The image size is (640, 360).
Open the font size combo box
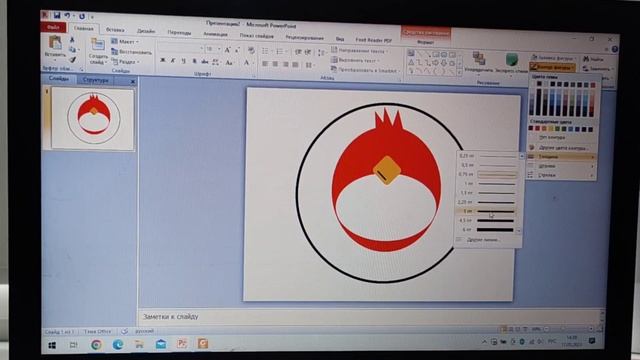click(x=213, y=49)
